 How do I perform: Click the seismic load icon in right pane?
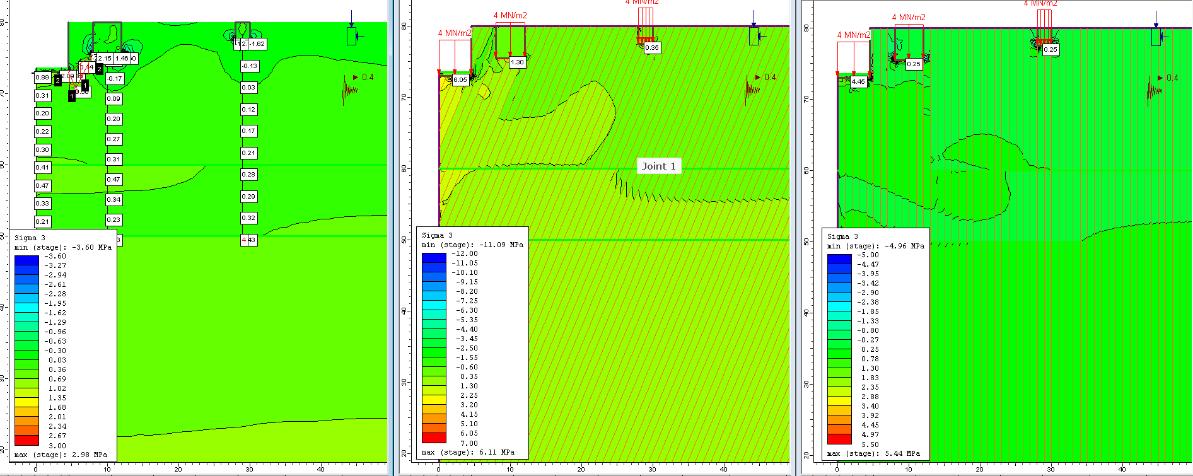pyautogui.click(x=1156, y=91)
